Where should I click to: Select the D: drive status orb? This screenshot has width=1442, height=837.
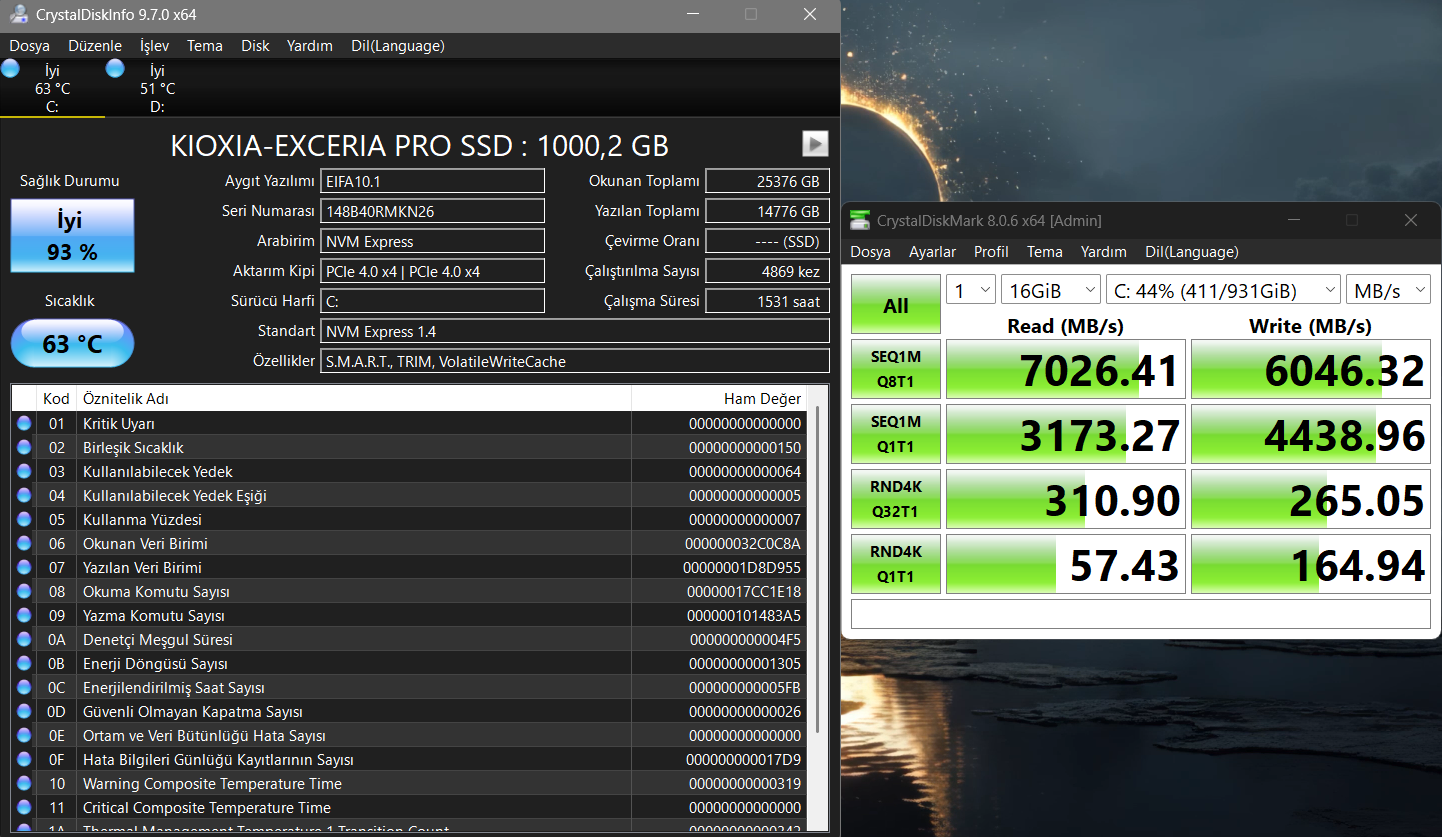click(x=115, y=68)
